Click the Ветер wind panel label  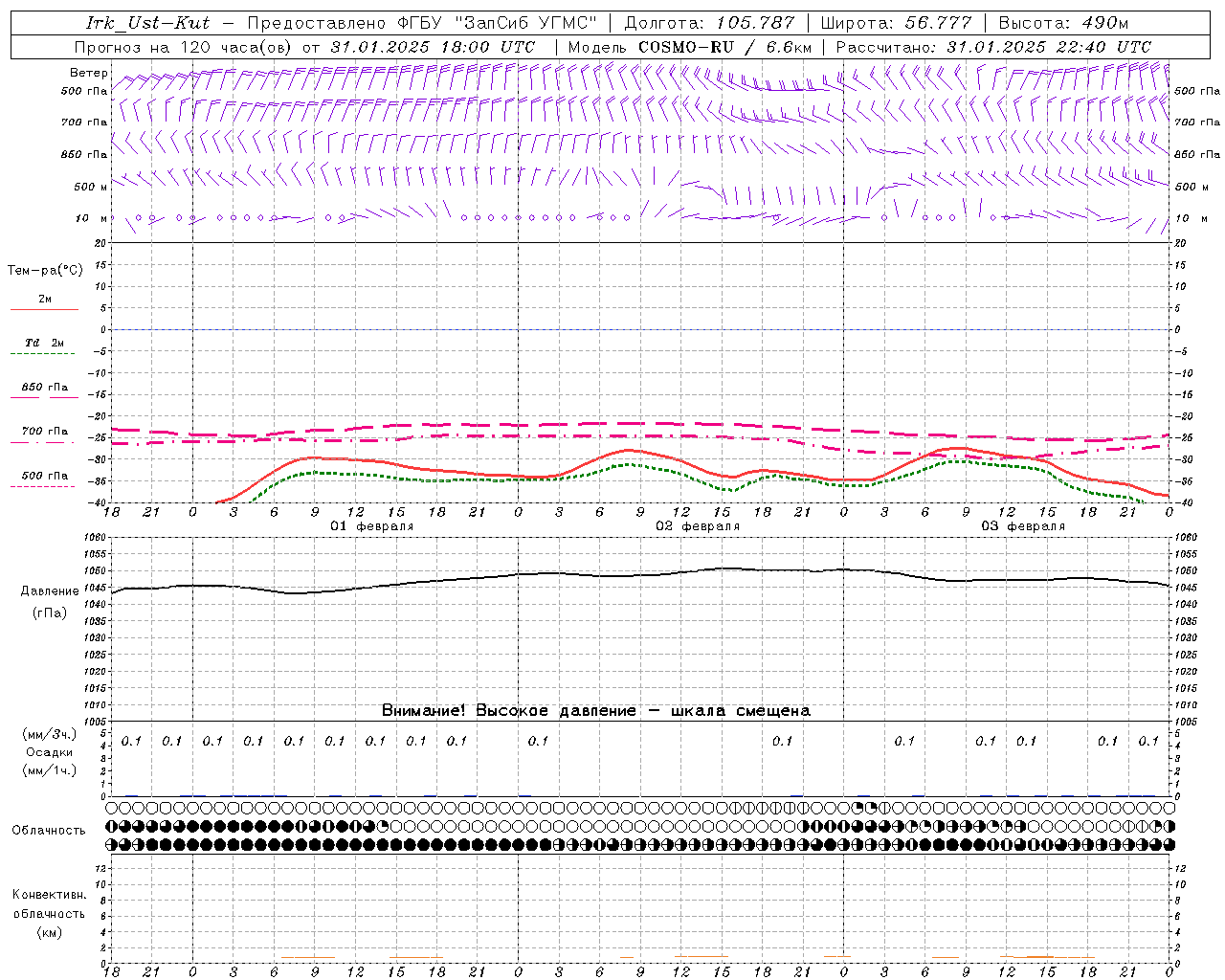tap(89, 73)
